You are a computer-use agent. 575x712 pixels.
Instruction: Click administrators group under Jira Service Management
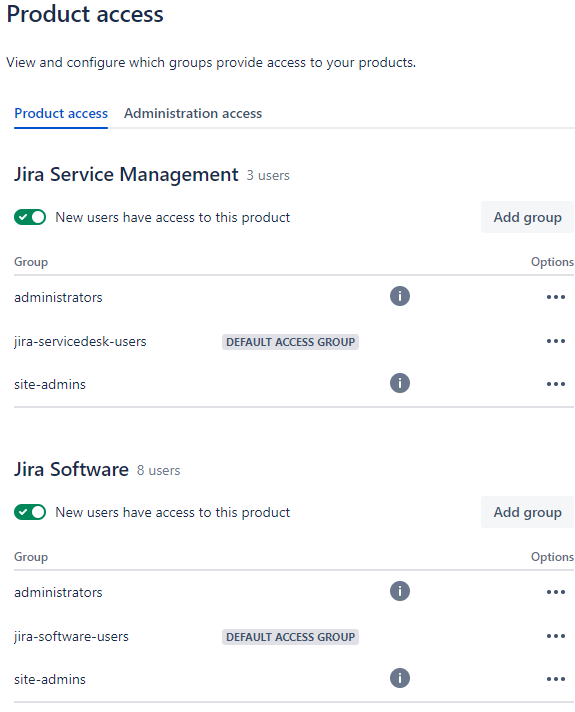click(58, 298)
